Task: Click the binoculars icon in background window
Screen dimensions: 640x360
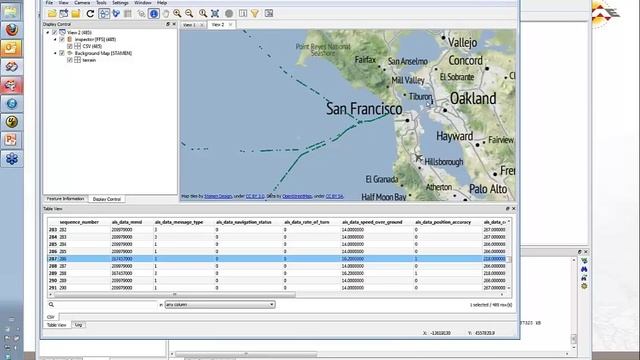Action: pos(584,269)
